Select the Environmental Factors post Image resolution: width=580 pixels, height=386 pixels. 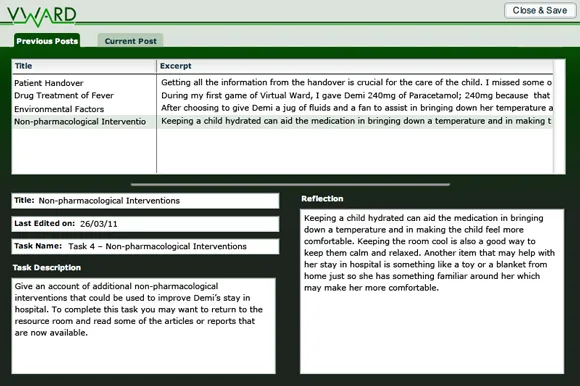click(59, 109)
